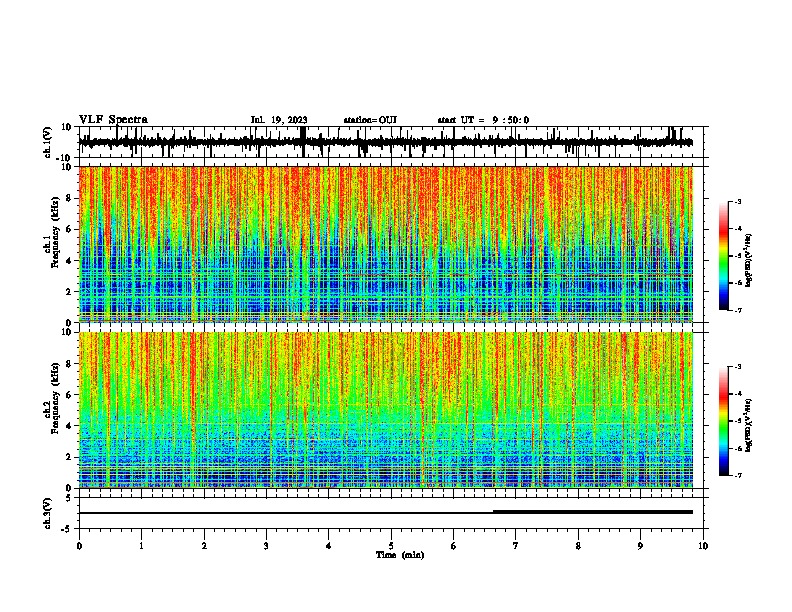Click the ch.1 spectrogram color bar
Image resolution: width=792 pixels, height=612 pixels.
click(724, 256)
